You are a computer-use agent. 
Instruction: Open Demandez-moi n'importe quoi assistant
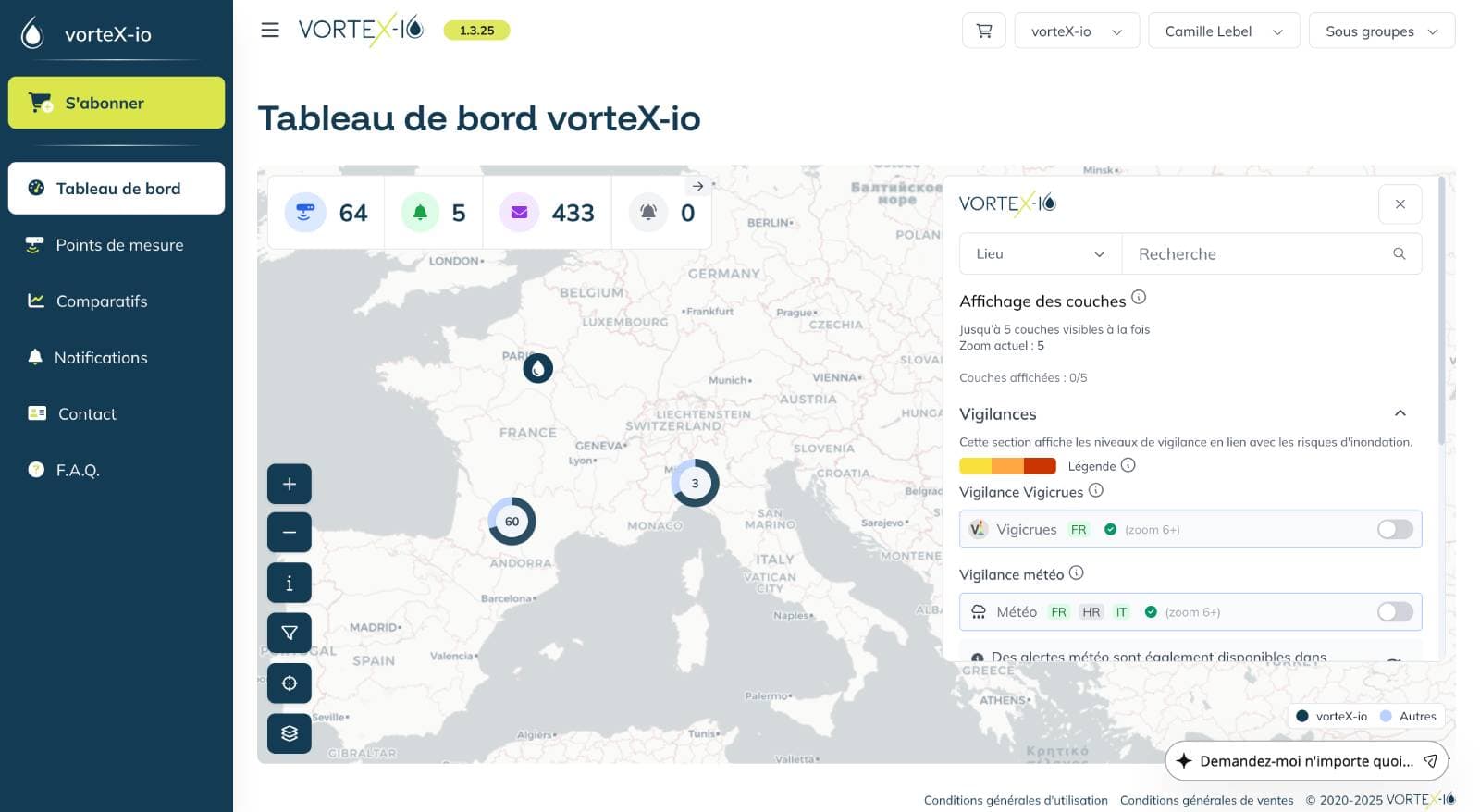coord(1306,761)
